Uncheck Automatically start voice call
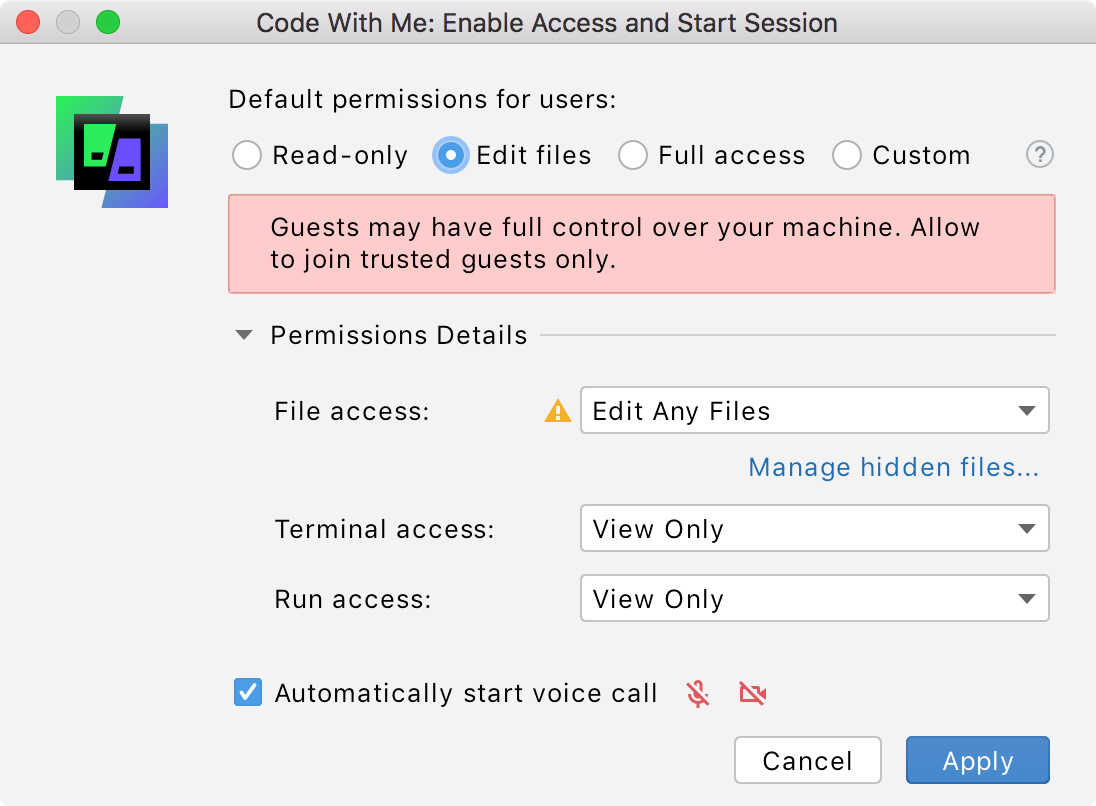This screenshot has width=1096, height=806. (x=247, y=691)
